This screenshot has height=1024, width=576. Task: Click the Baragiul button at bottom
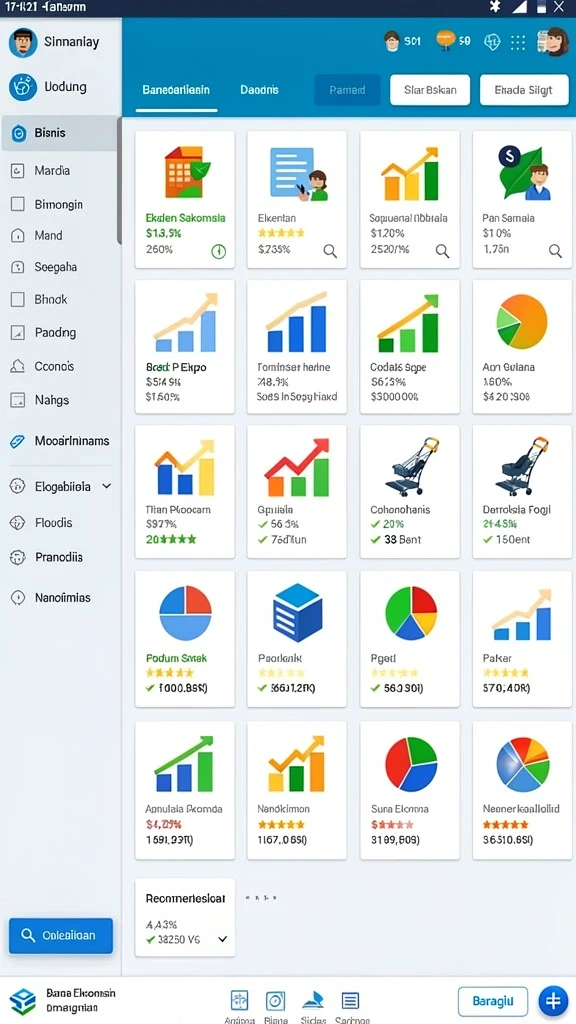492,1000
